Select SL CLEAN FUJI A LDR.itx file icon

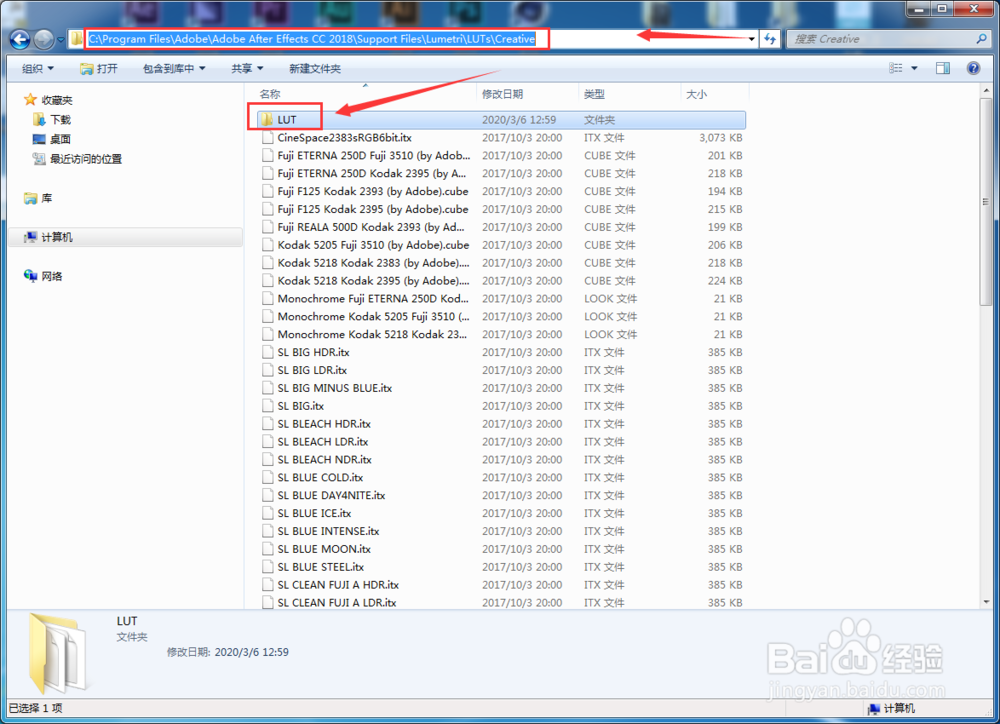point(268,603)
